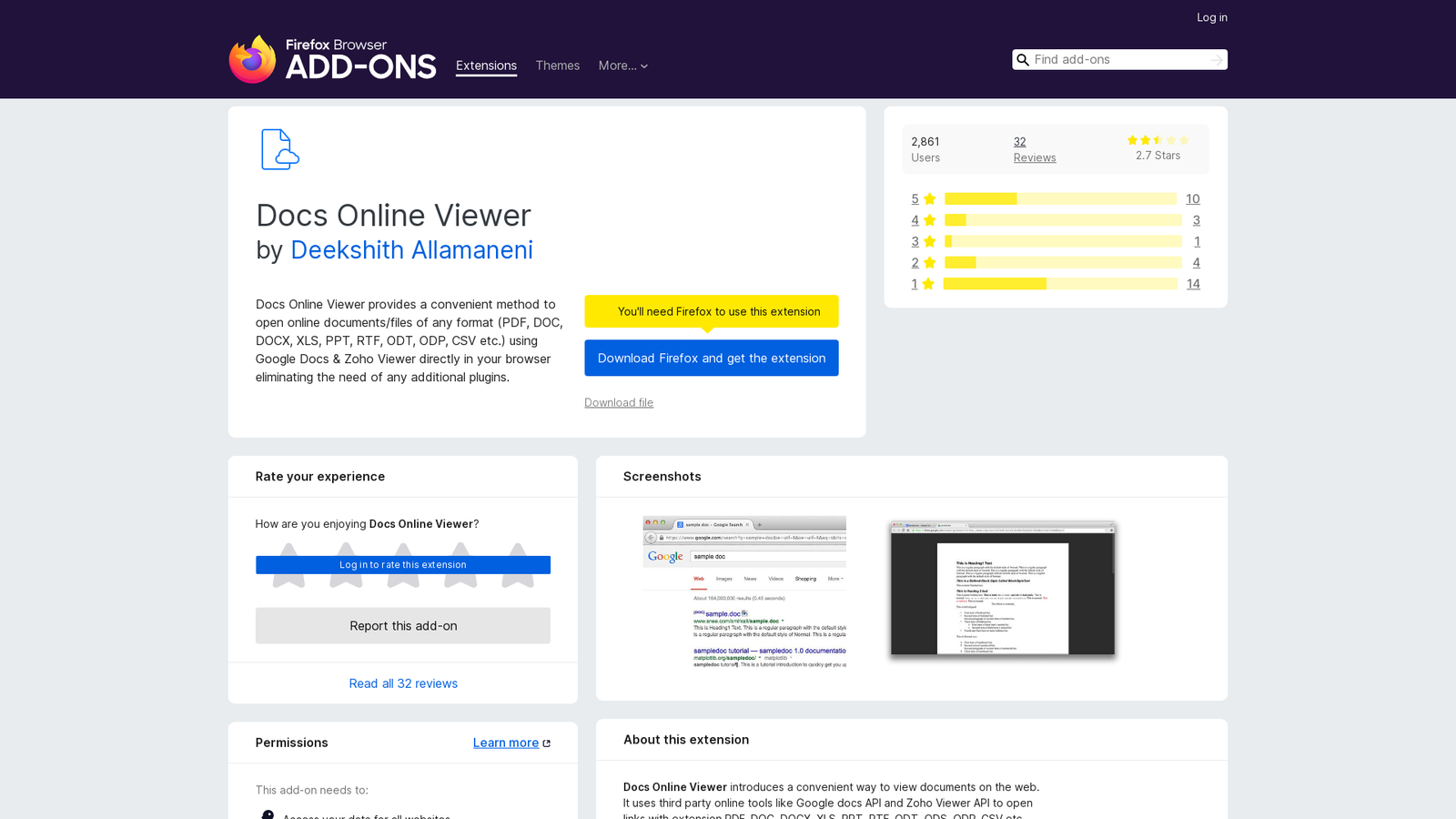The image size is (1456, 819).
Task: Click the Docs Online Viewer extension icon
Action: [280, 149]
